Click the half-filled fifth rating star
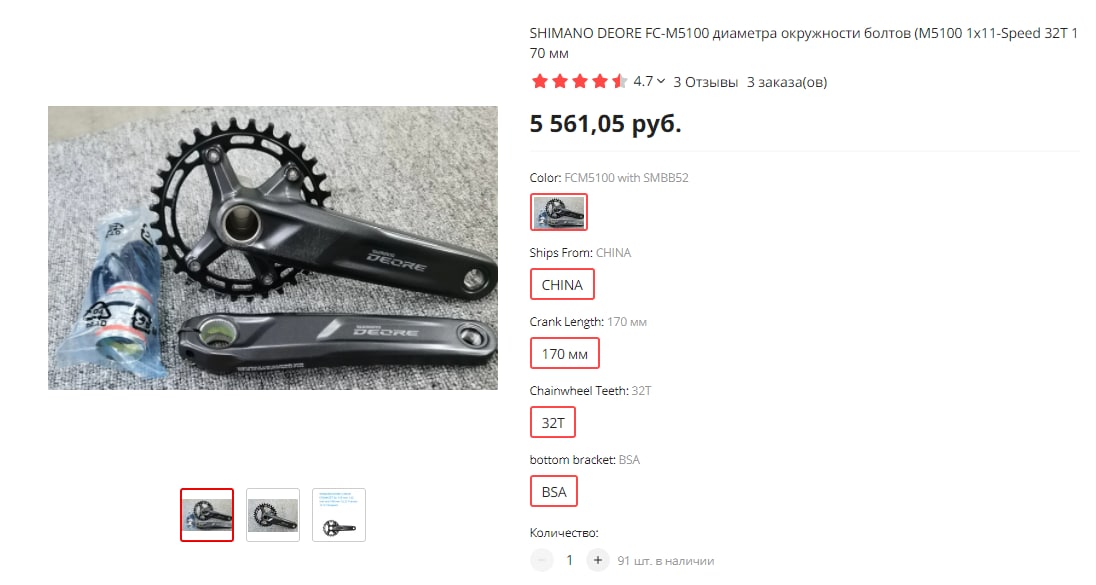This screenshot has width=1096, height=585. point(619,81)
